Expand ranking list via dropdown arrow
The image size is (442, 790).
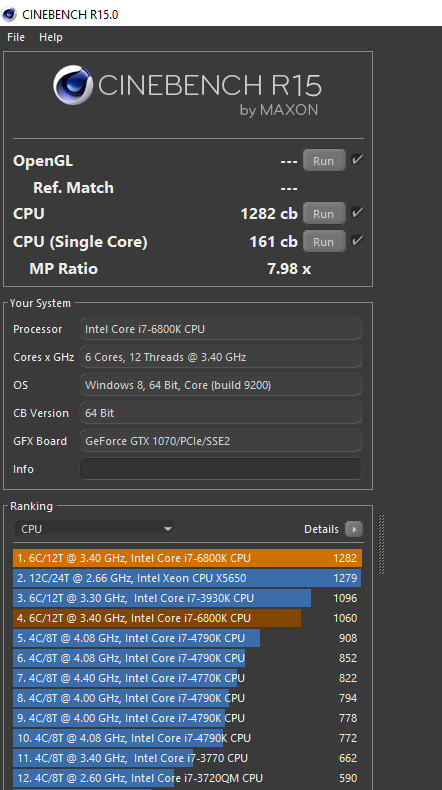[x=168, y=529]
